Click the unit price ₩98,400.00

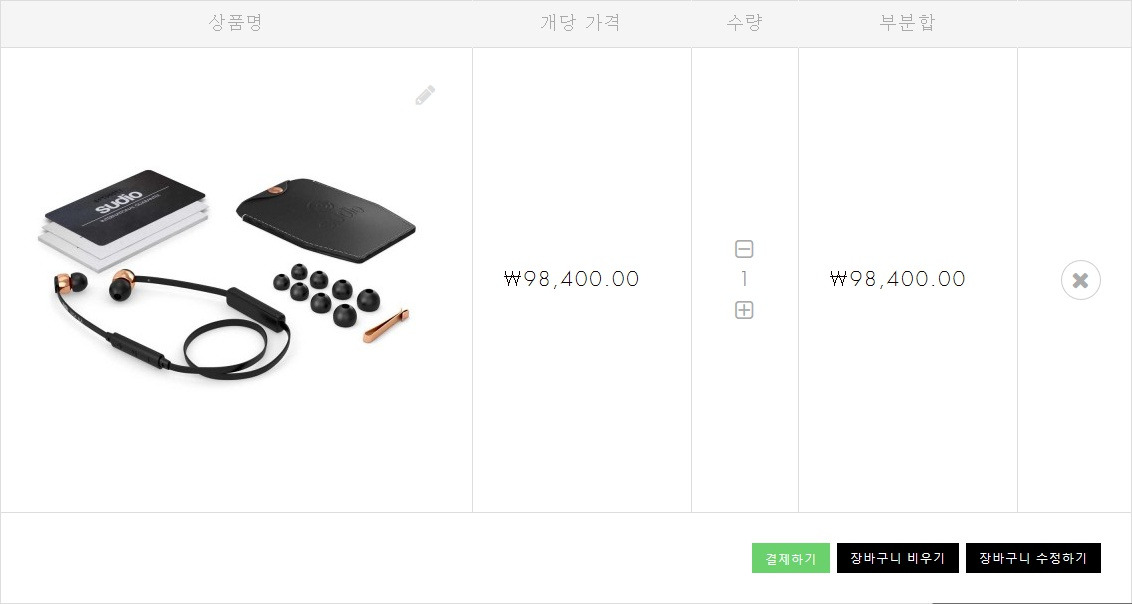click(572, 279)
